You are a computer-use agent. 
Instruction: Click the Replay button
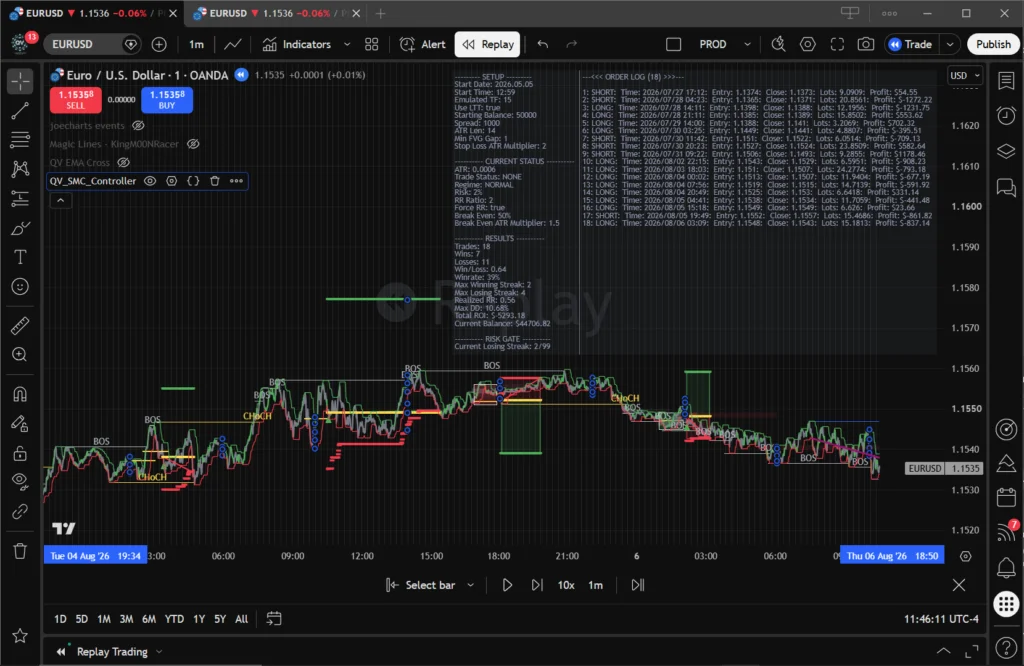tap(488, 44)
